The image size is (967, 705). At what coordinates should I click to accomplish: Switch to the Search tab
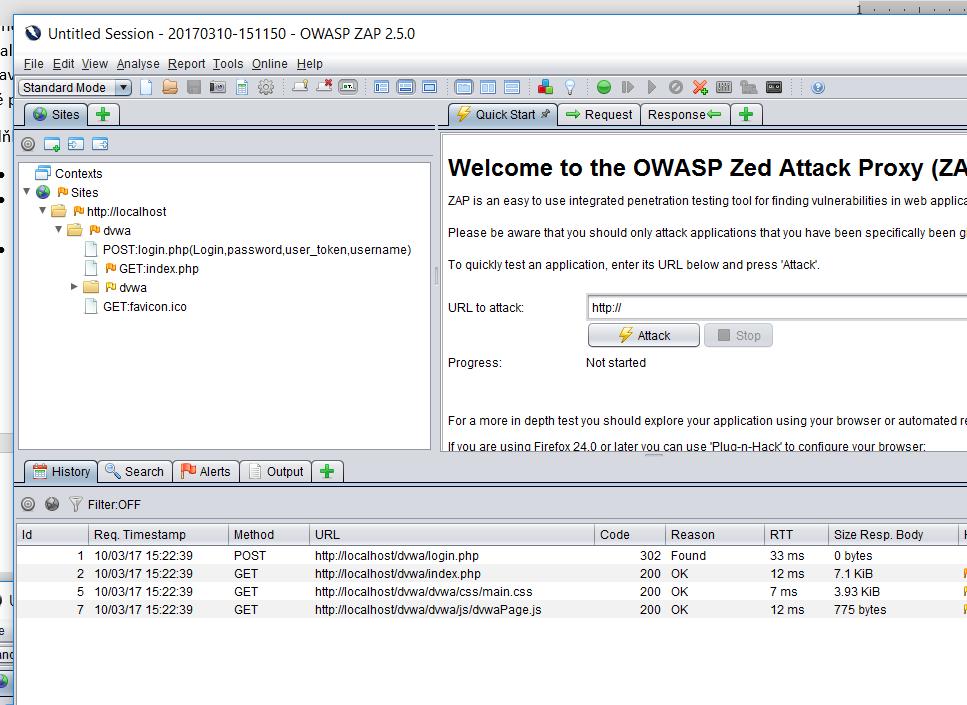click(134, 472)
